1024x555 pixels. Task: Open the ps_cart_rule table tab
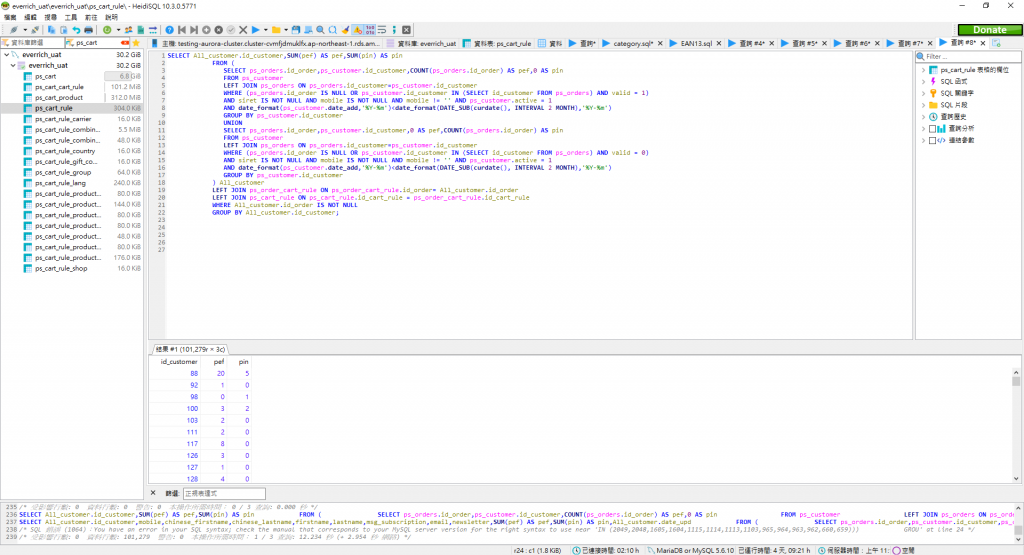click(x=497, y=43)
